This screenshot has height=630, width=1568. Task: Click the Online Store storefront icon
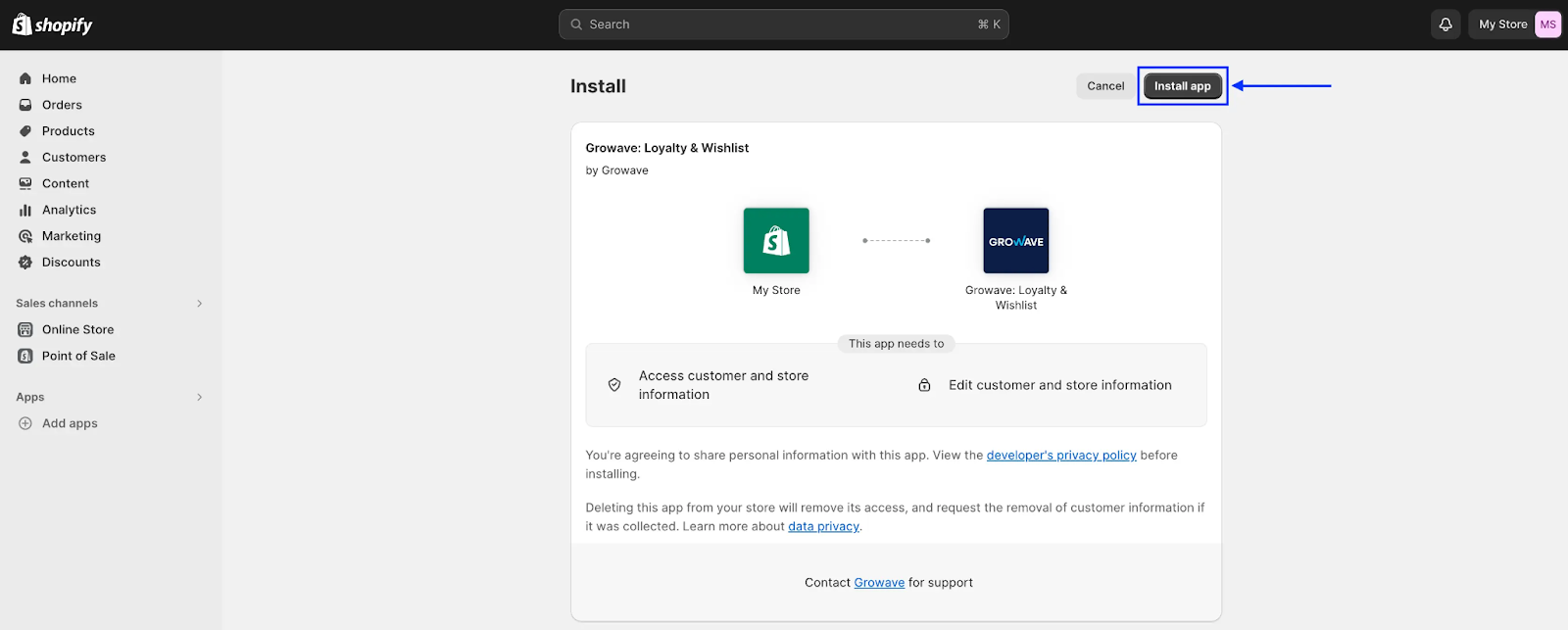tap(25, 330)
